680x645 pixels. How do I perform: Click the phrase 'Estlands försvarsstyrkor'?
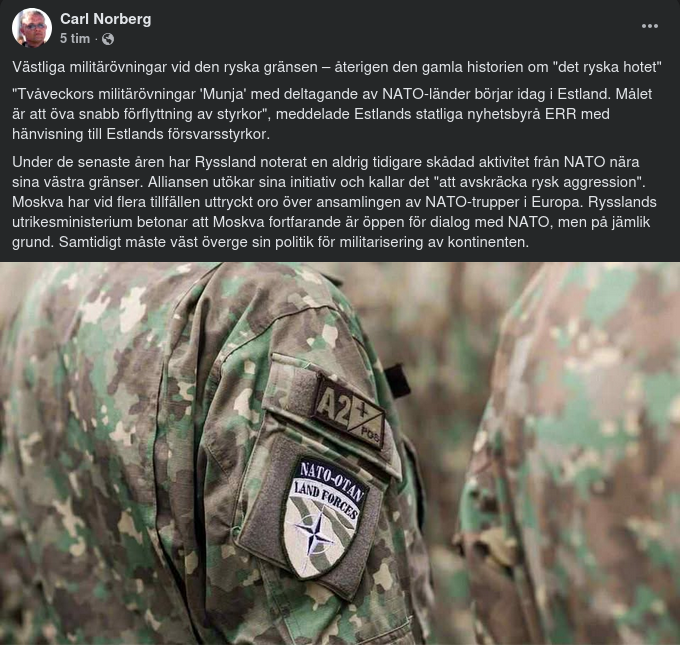(x=188, y=134)
